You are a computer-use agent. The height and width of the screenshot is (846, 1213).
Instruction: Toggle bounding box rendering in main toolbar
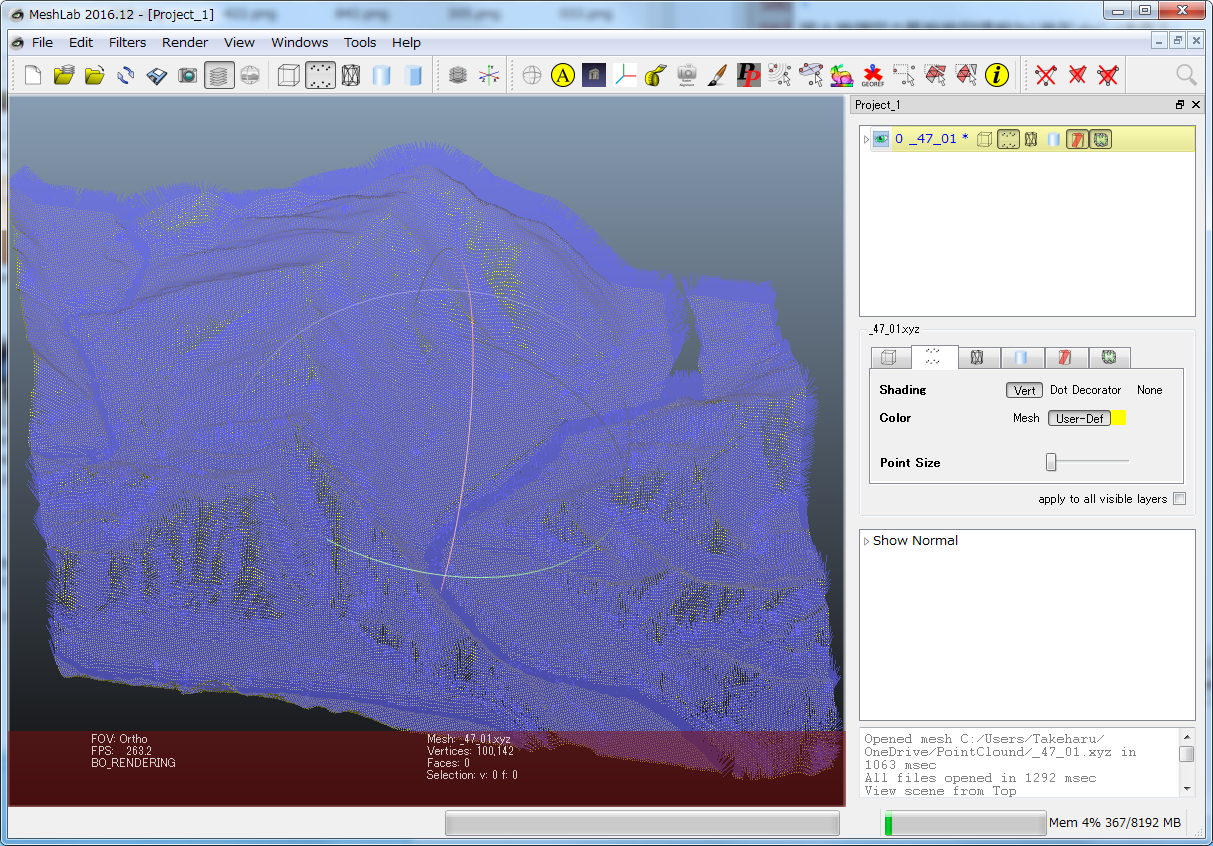[x=288, y=75]
